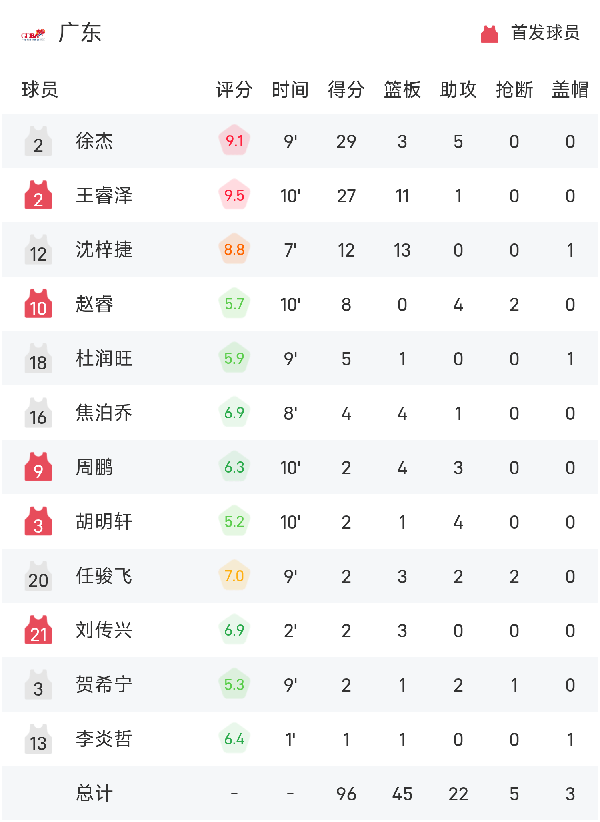Screen dimensions: 600x822
Task: Click the 得分 column header
Action: point(346,90)
